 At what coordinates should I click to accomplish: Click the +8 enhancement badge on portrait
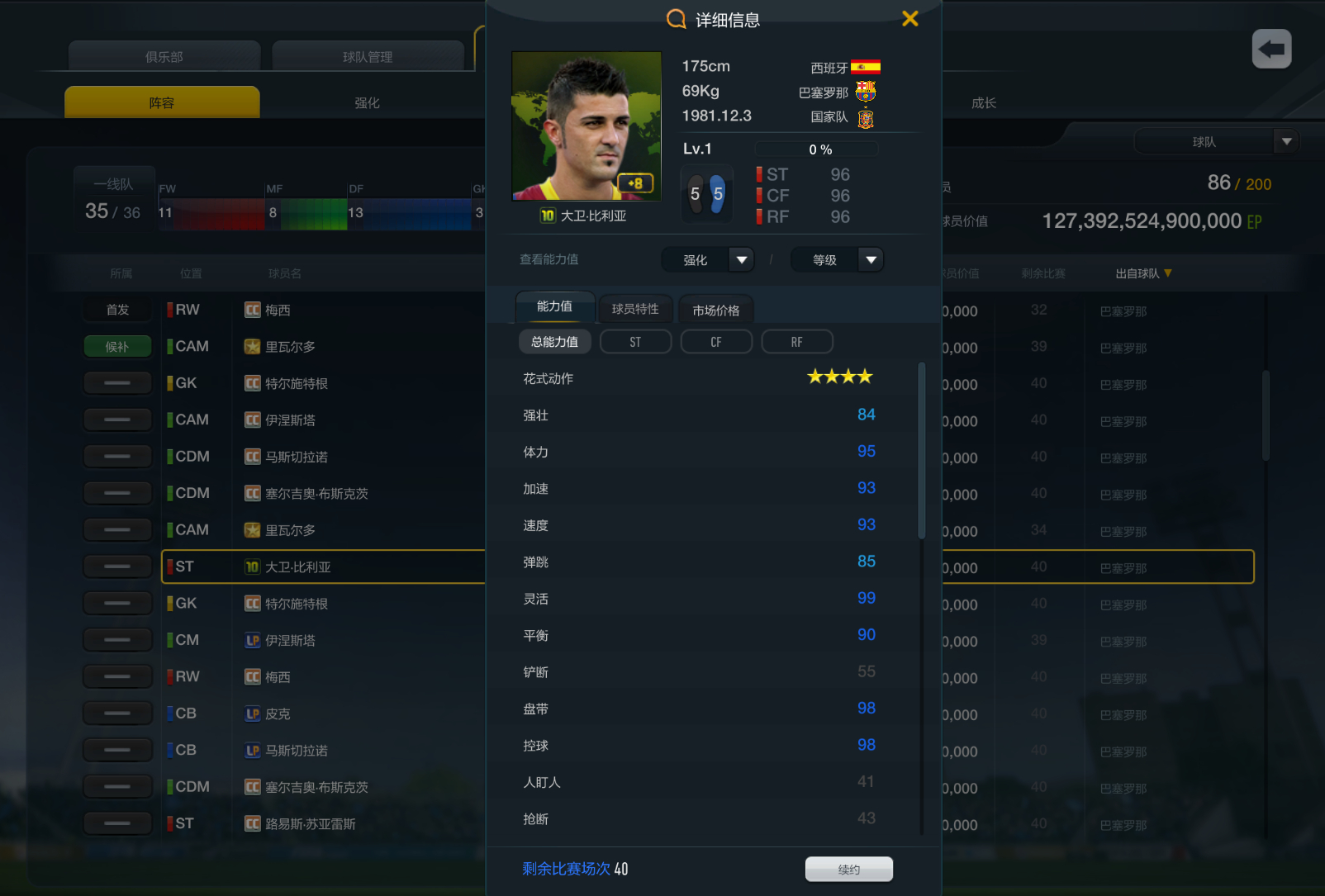click(x=635, y=183)
